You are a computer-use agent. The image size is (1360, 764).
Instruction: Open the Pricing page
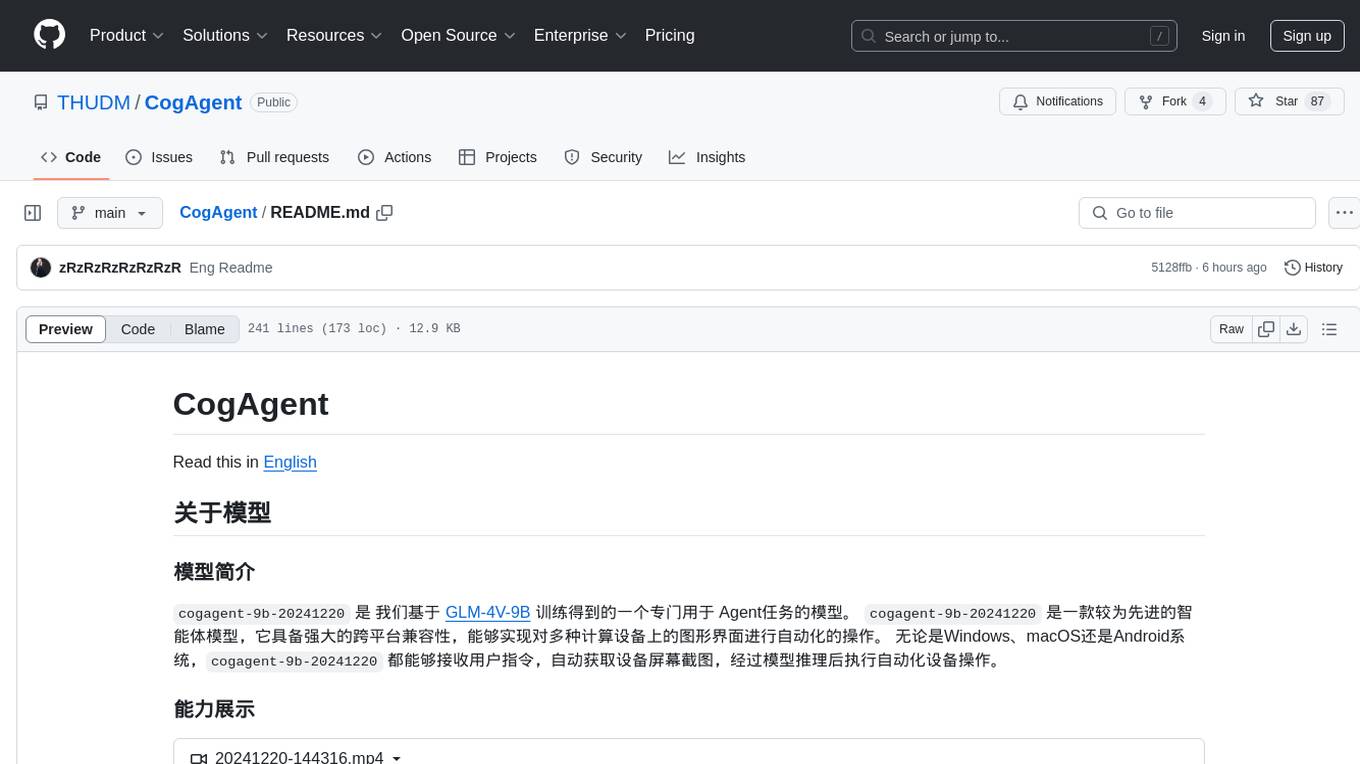(x=670, y=35)
